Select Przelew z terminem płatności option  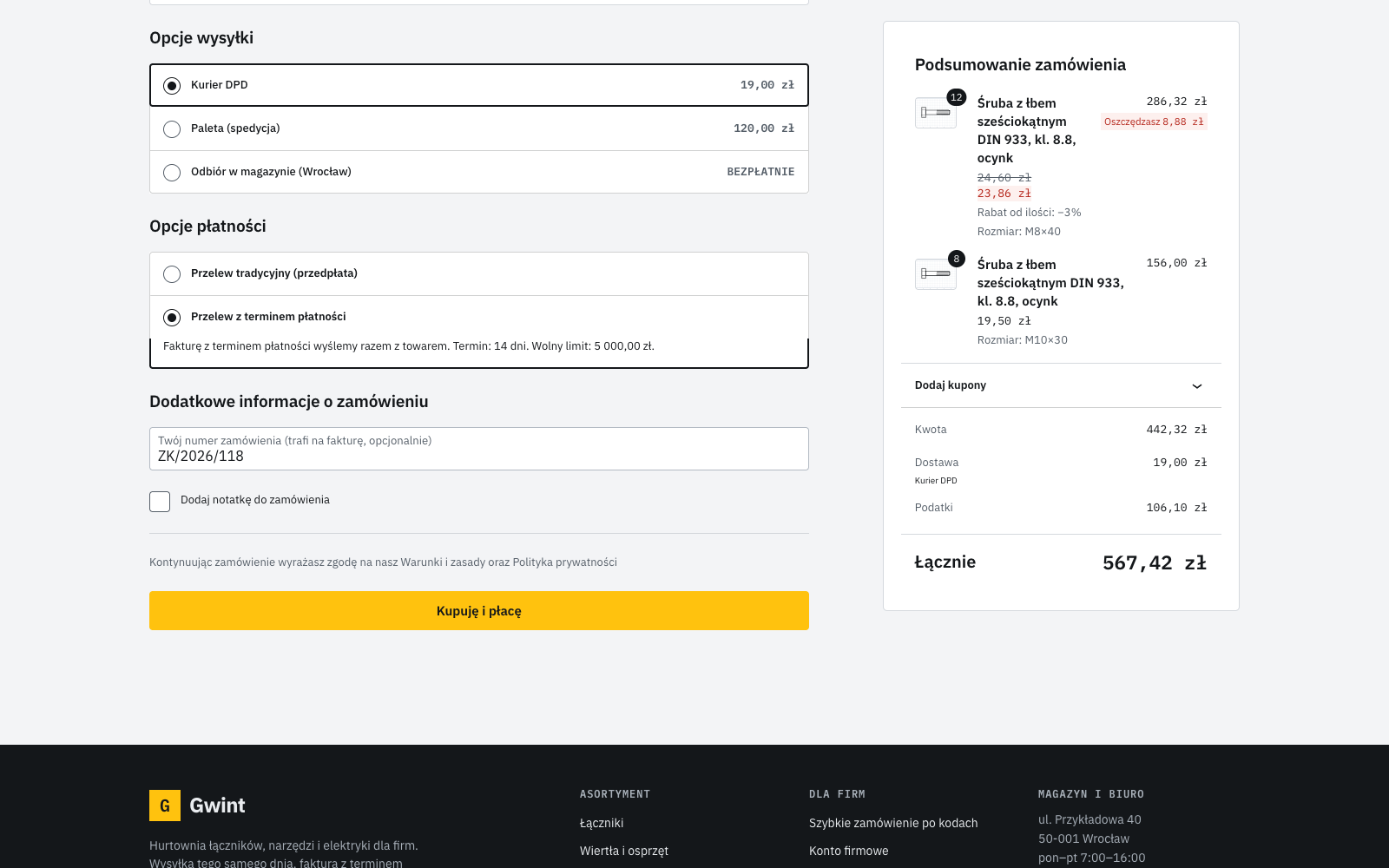(x=479, y=317)
